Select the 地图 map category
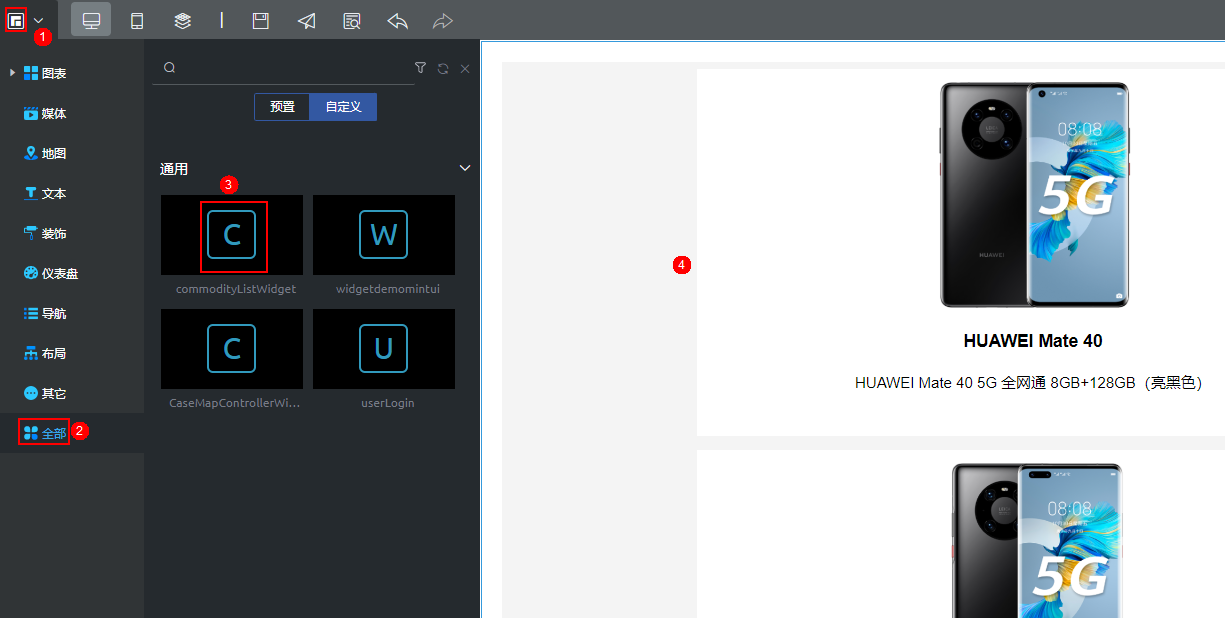Screen dimensions: 1225x618 [x=45, y=153]
